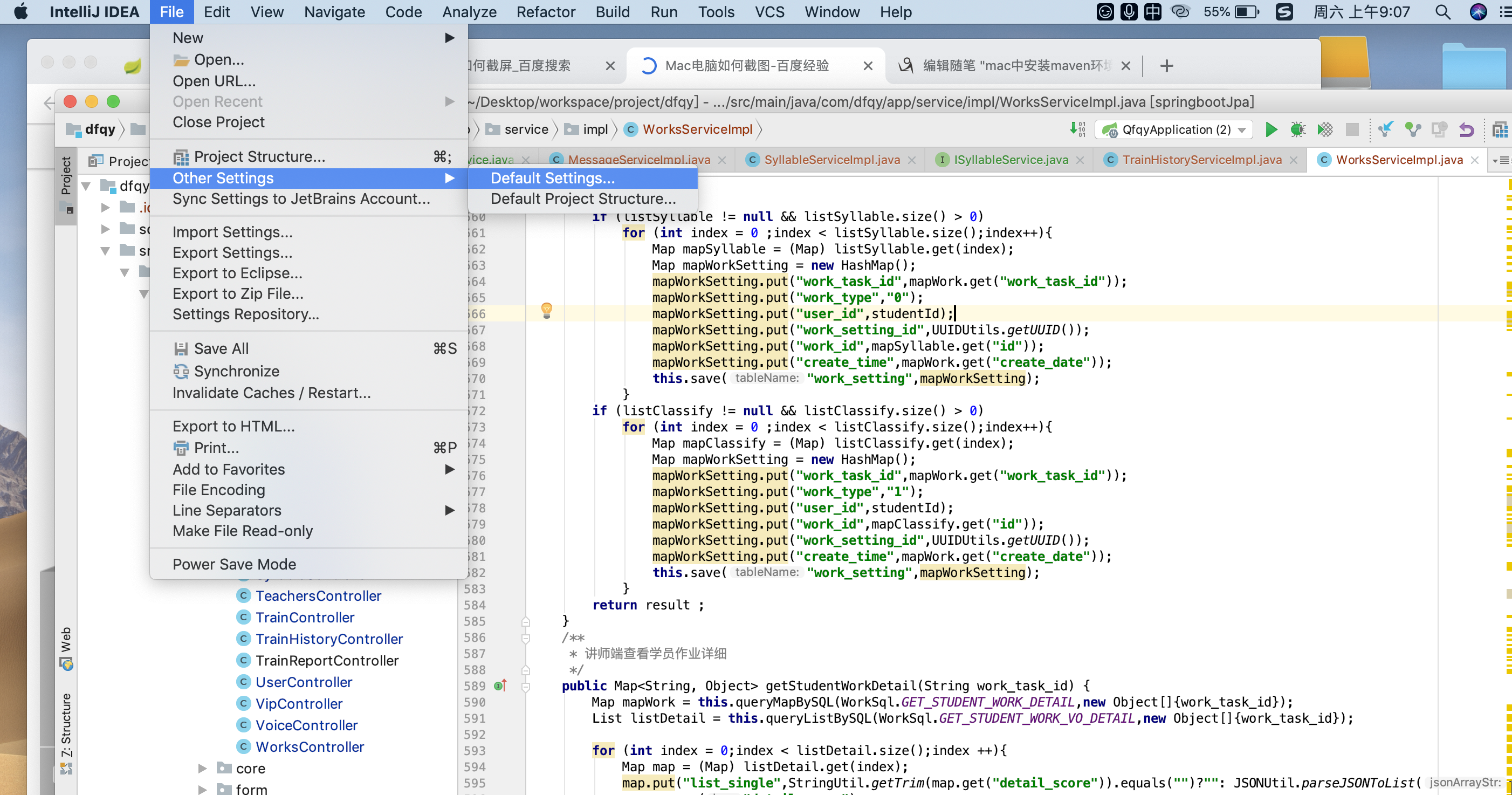Image resolution: width=1512 pixels, height=795 pixels.
Task: Click the VCS Commit icon
Action: coord(1413,129)
